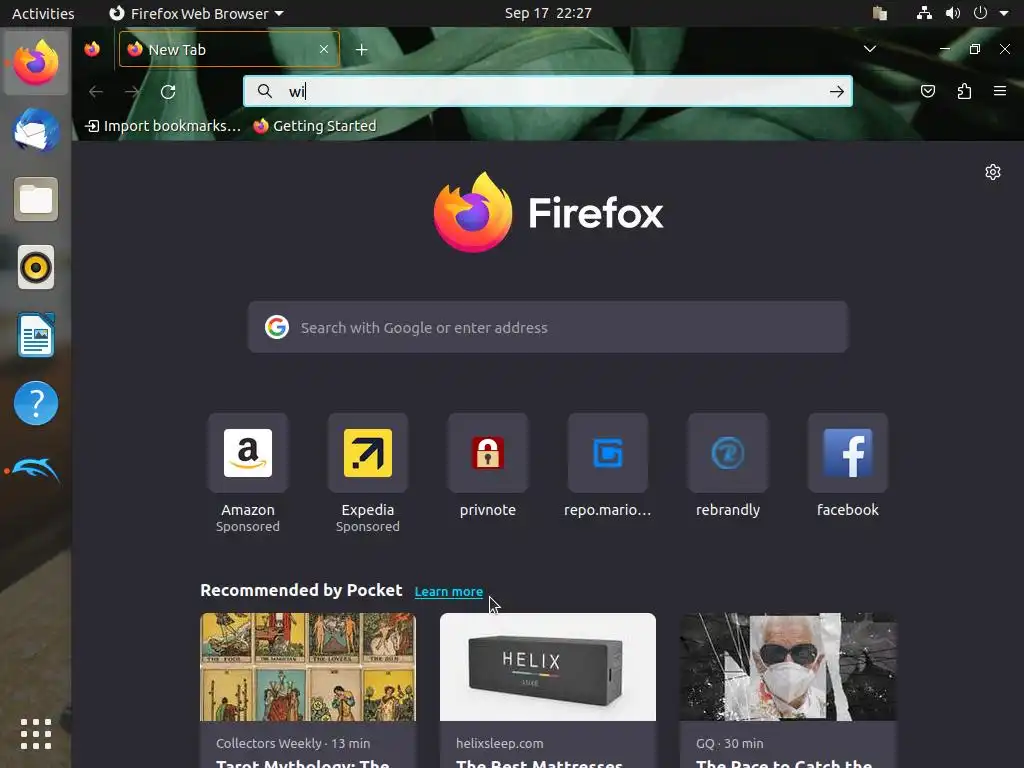
Task: Click the Firefox View pinned icon
Action: [92, 49]
